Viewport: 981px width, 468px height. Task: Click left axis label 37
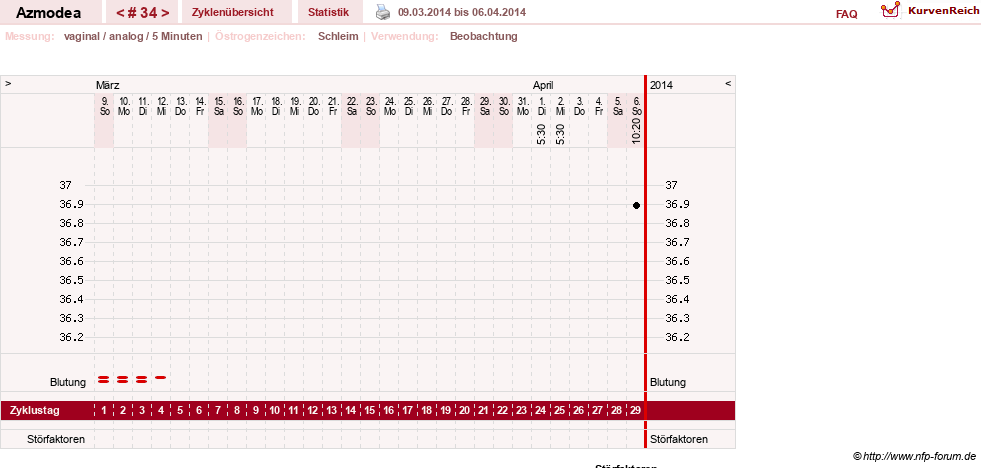pos(66,185)
